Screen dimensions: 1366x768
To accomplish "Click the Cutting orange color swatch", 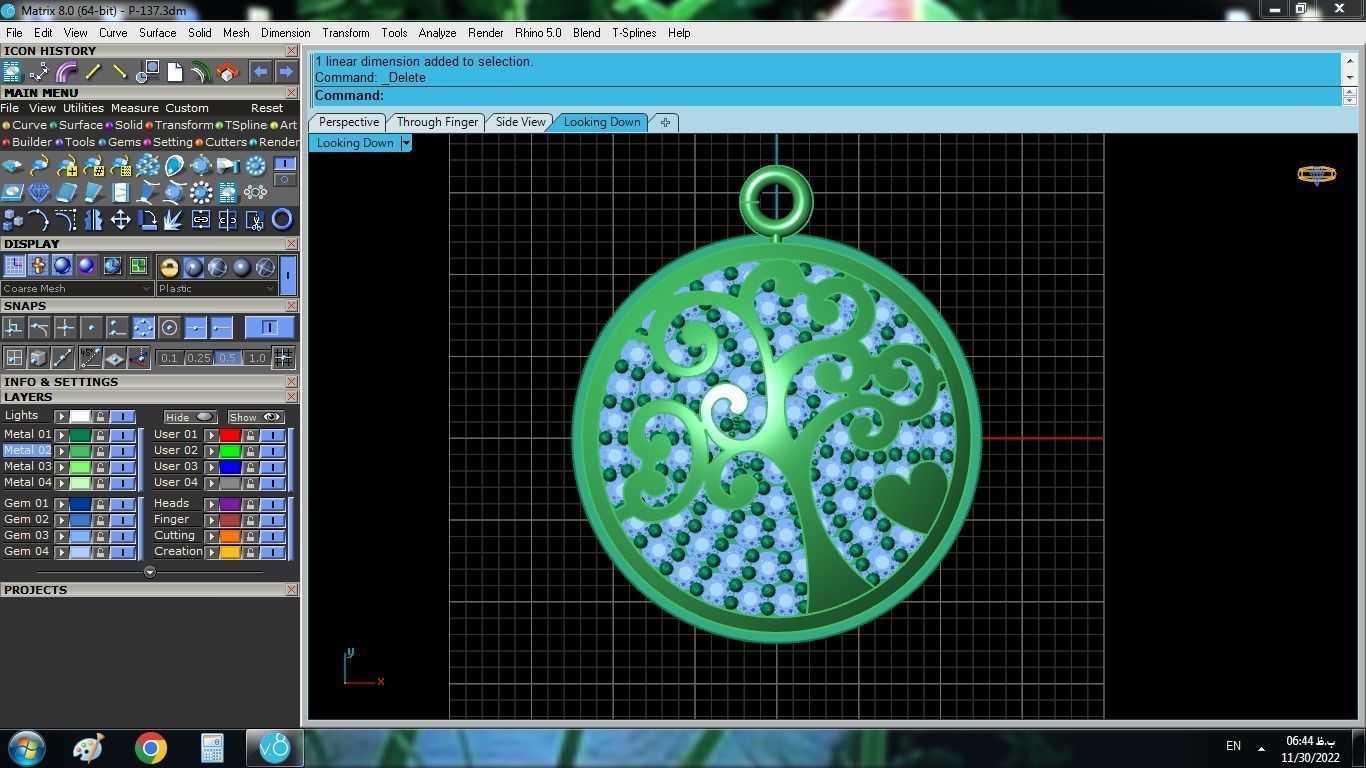I will (230, 536).
